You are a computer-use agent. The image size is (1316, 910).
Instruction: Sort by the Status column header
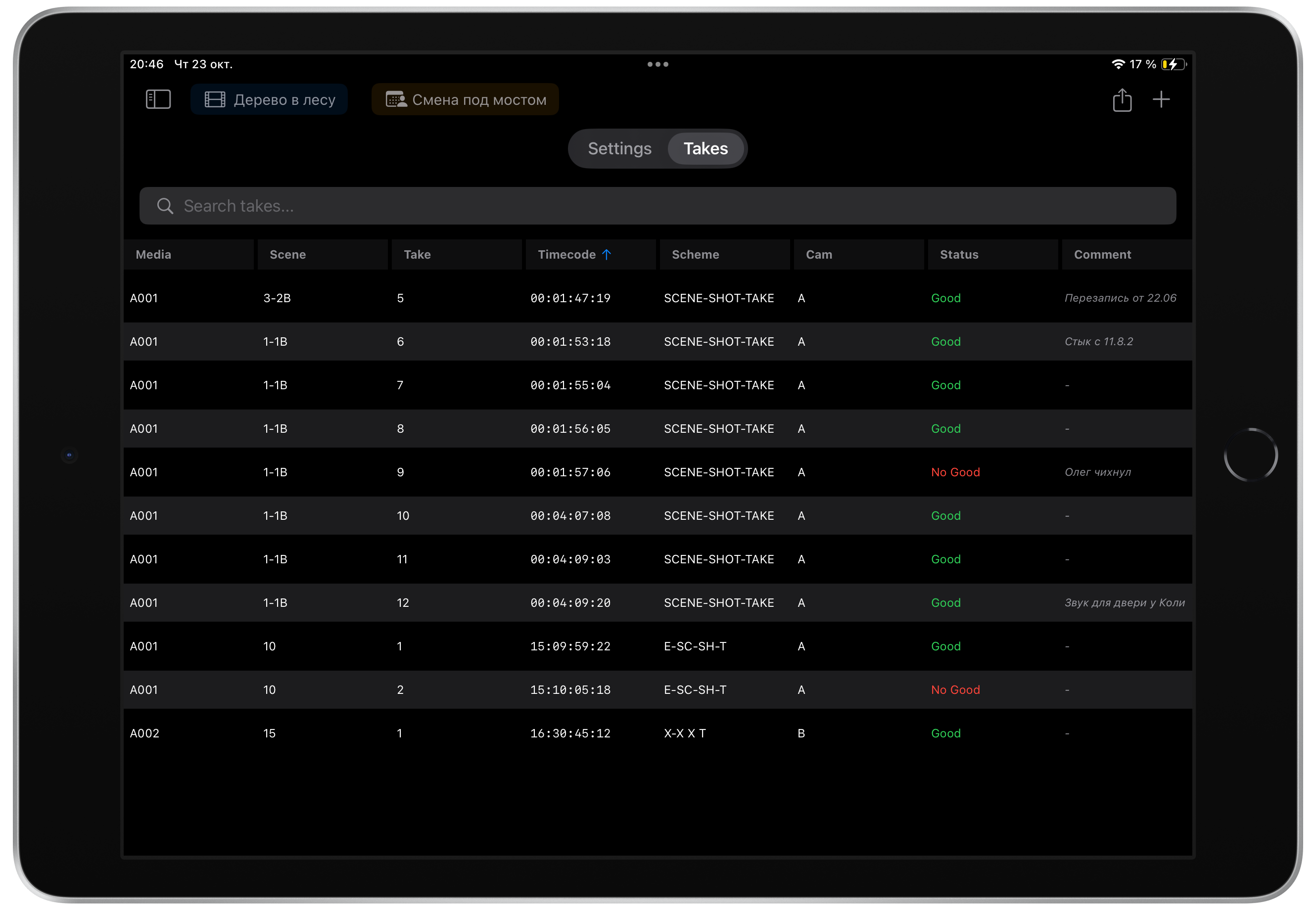tap(959, 254)
